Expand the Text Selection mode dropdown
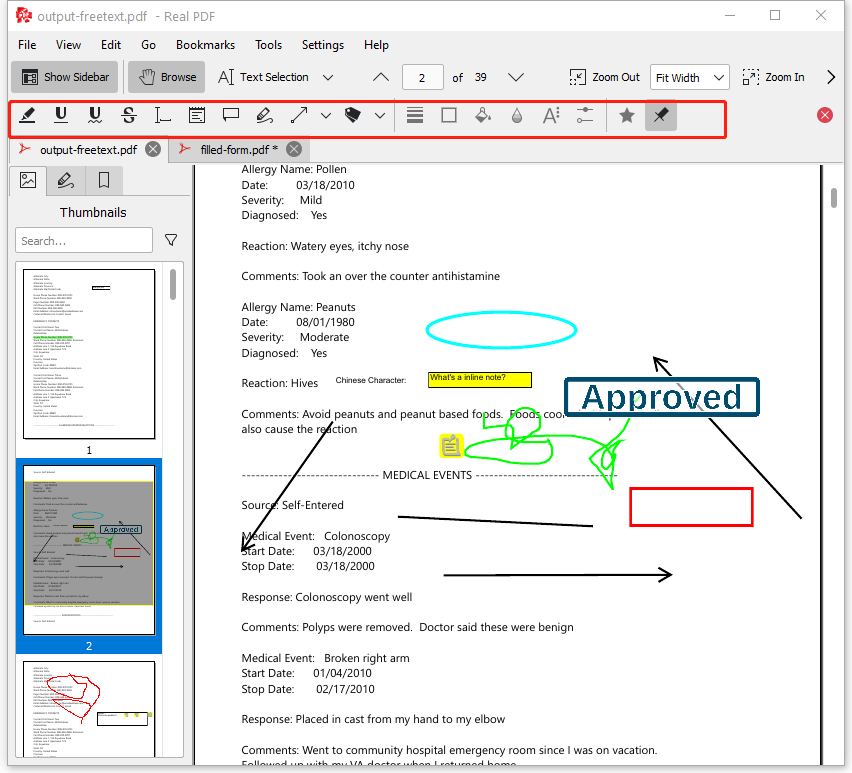This screenshot has height=773, width=852. coord(328,77)
